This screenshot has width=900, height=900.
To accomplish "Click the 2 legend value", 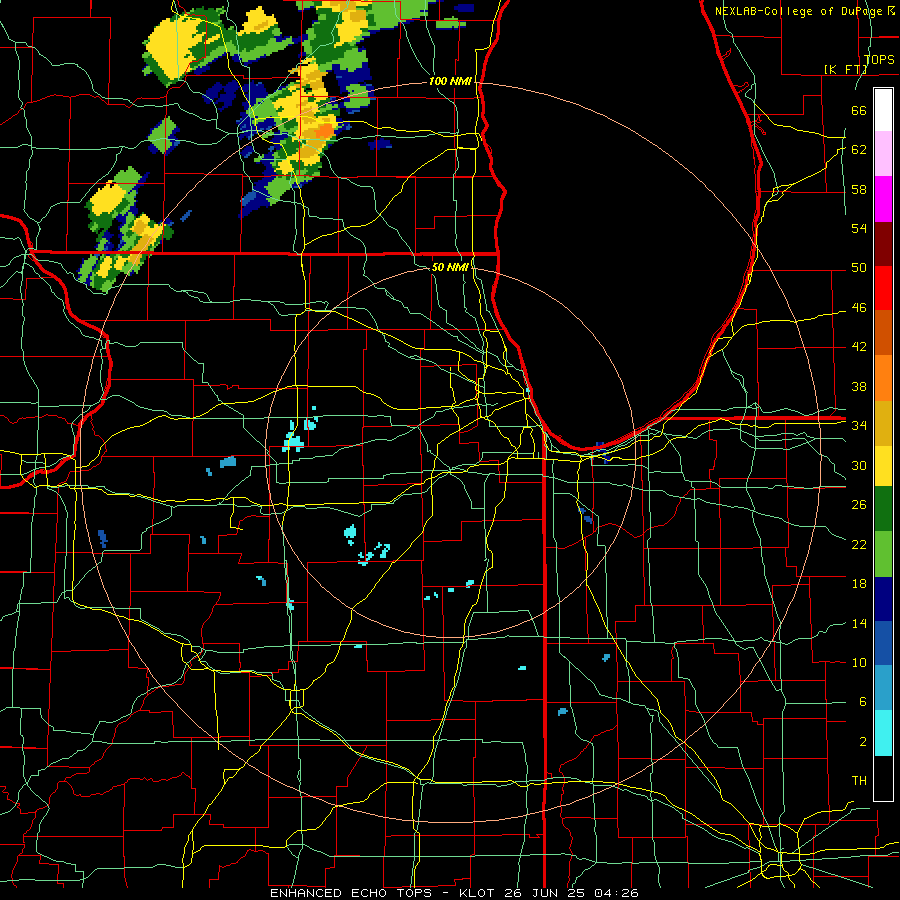I will click(862, 742).
